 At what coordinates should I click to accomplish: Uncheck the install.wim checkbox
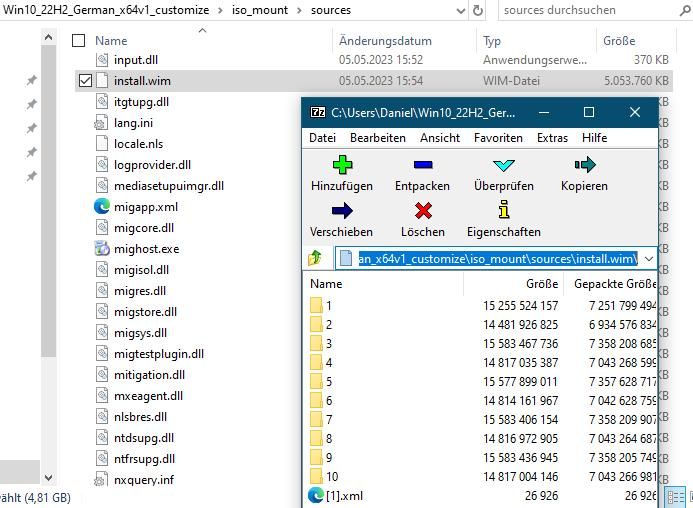click(x=85, y=81)
